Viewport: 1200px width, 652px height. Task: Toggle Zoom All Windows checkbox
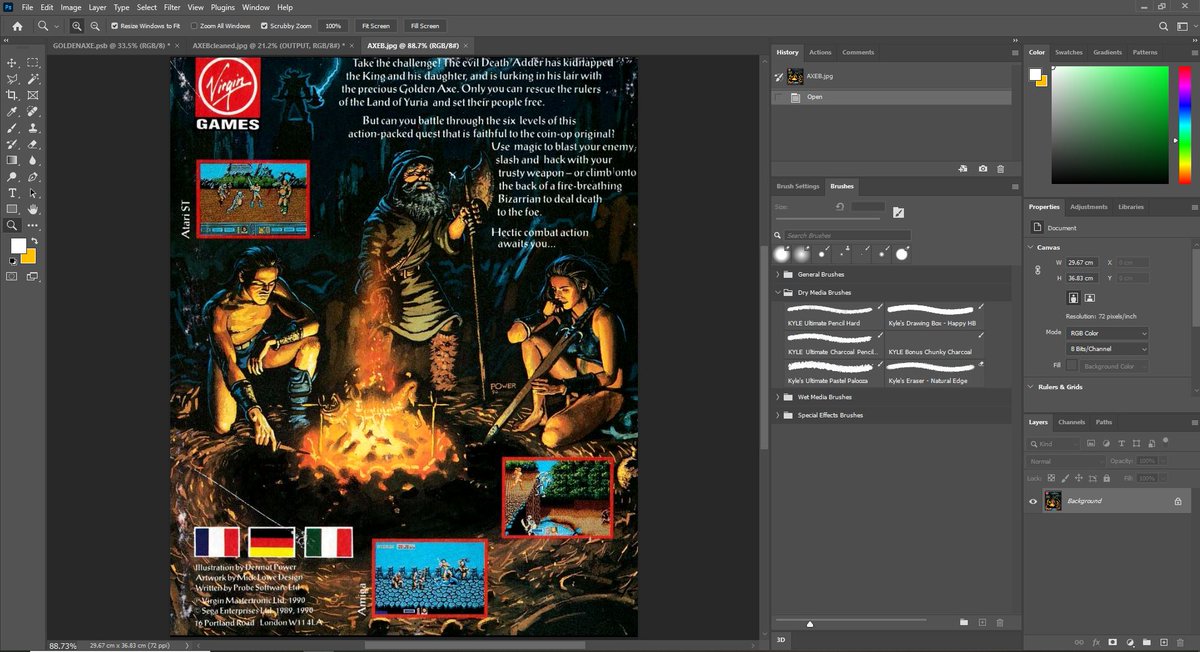point(193,26)
